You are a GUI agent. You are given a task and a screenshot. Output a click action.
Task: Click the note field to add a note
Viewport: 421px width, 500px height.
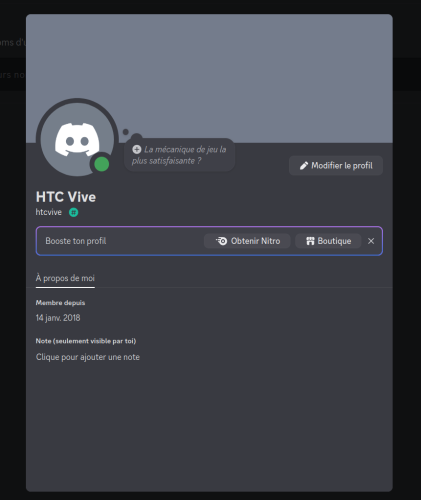click(88, 357)
